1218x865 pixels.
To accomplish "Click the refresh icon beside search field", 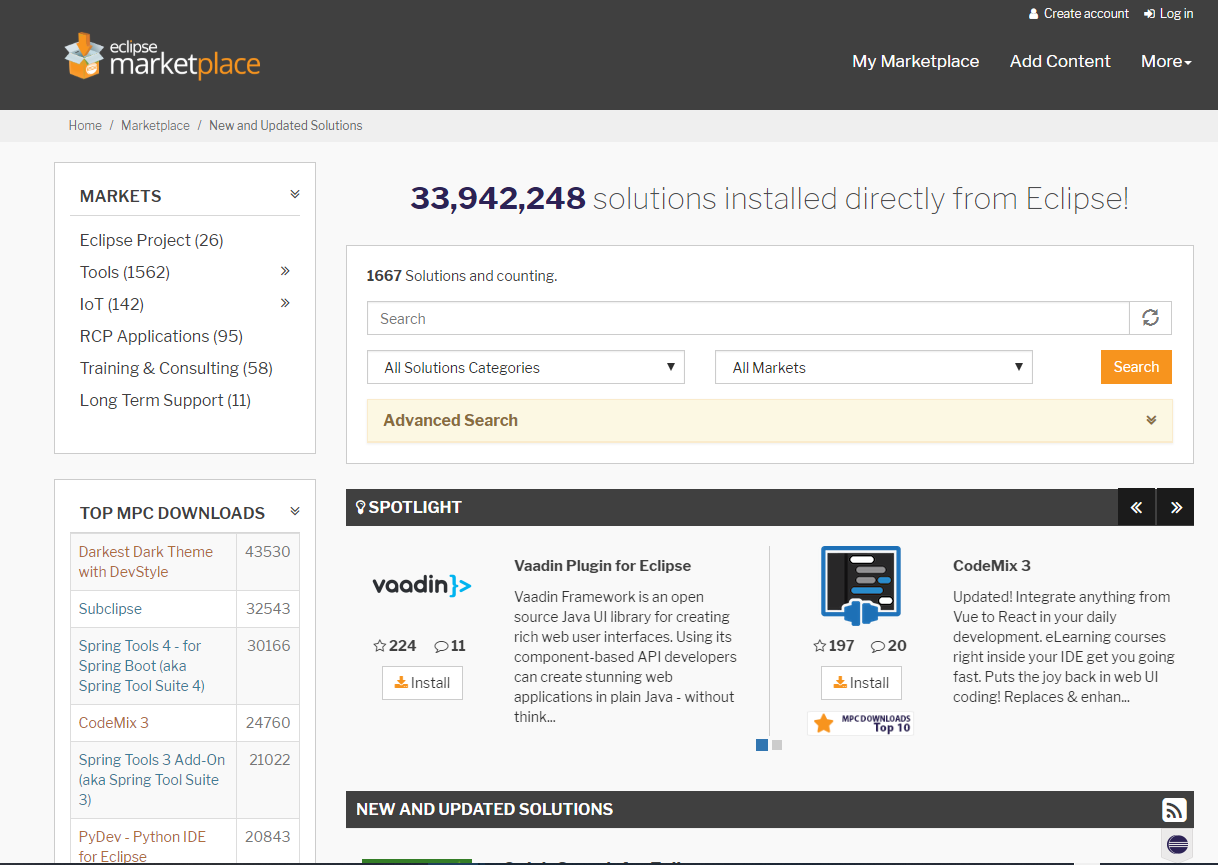I will pos(1150,318).
